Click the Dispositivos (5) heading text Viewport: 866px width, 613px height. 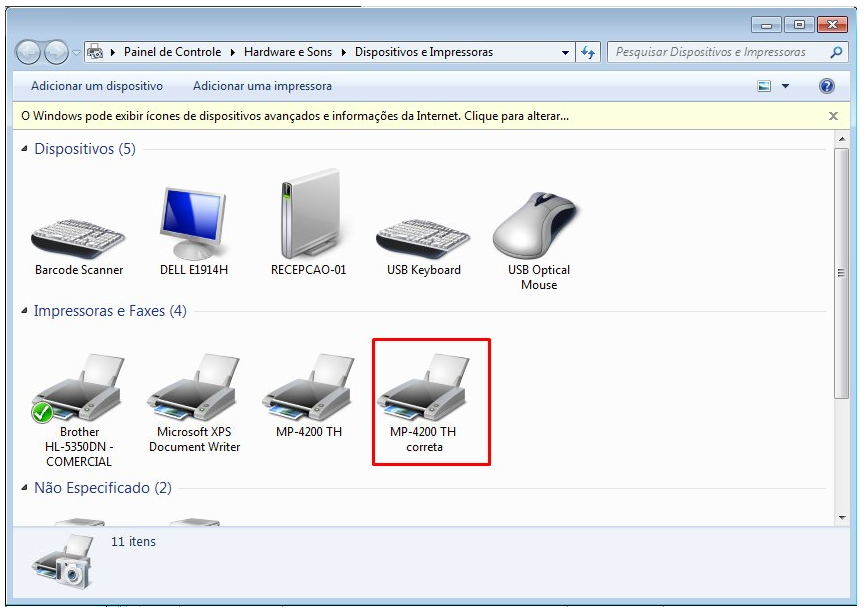[85, 149]
